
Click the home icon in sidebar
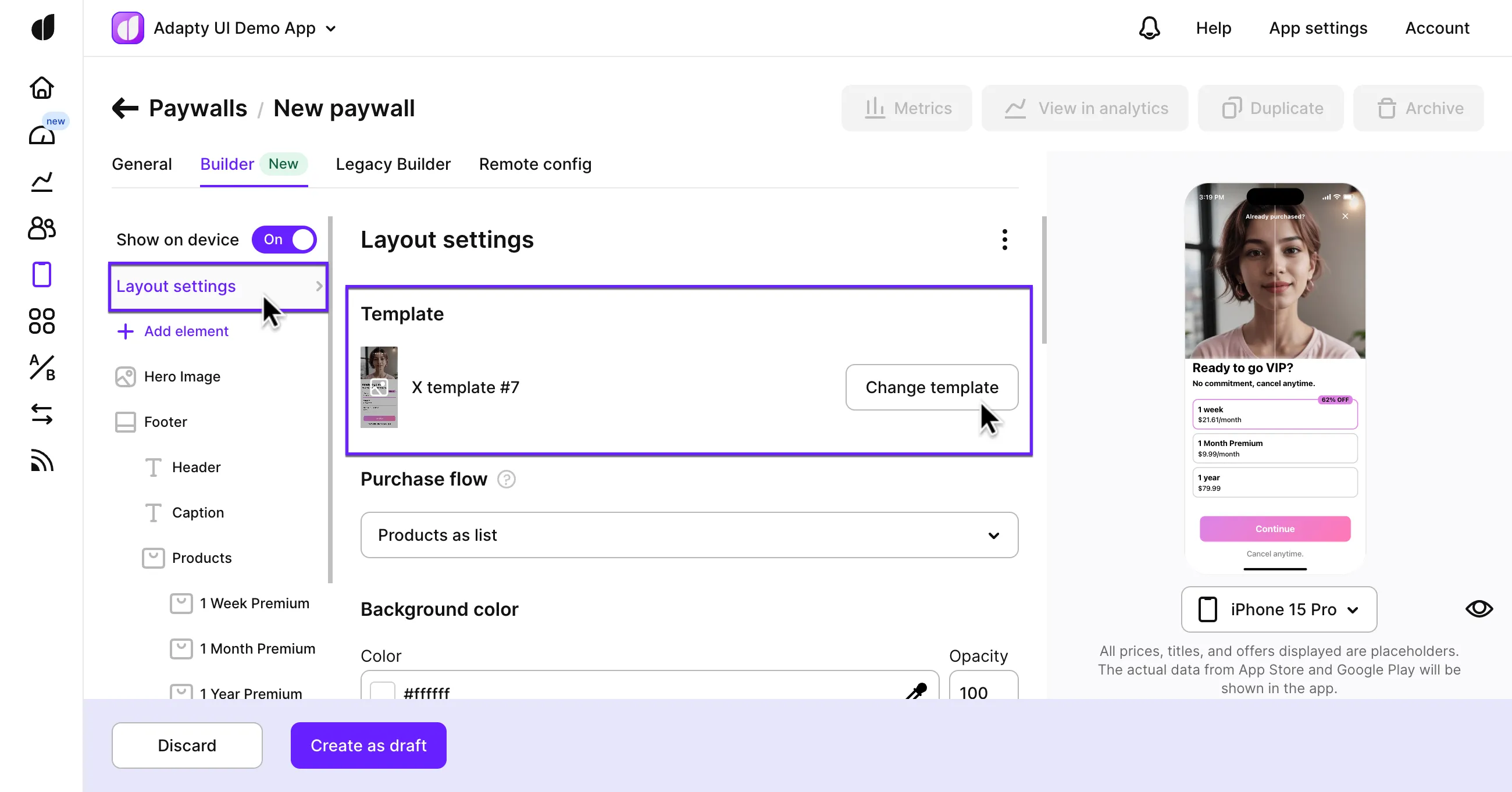point(42,88)
